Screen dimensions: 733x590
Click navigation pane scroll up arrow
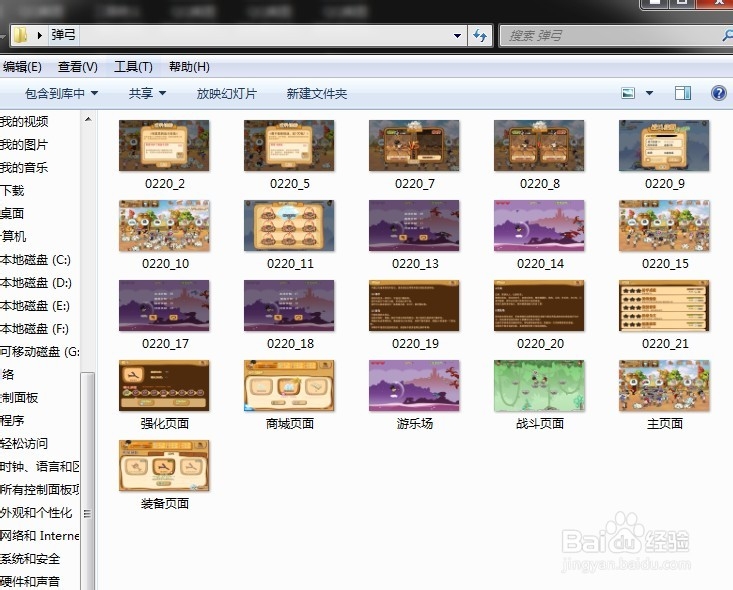click(88, 120)
